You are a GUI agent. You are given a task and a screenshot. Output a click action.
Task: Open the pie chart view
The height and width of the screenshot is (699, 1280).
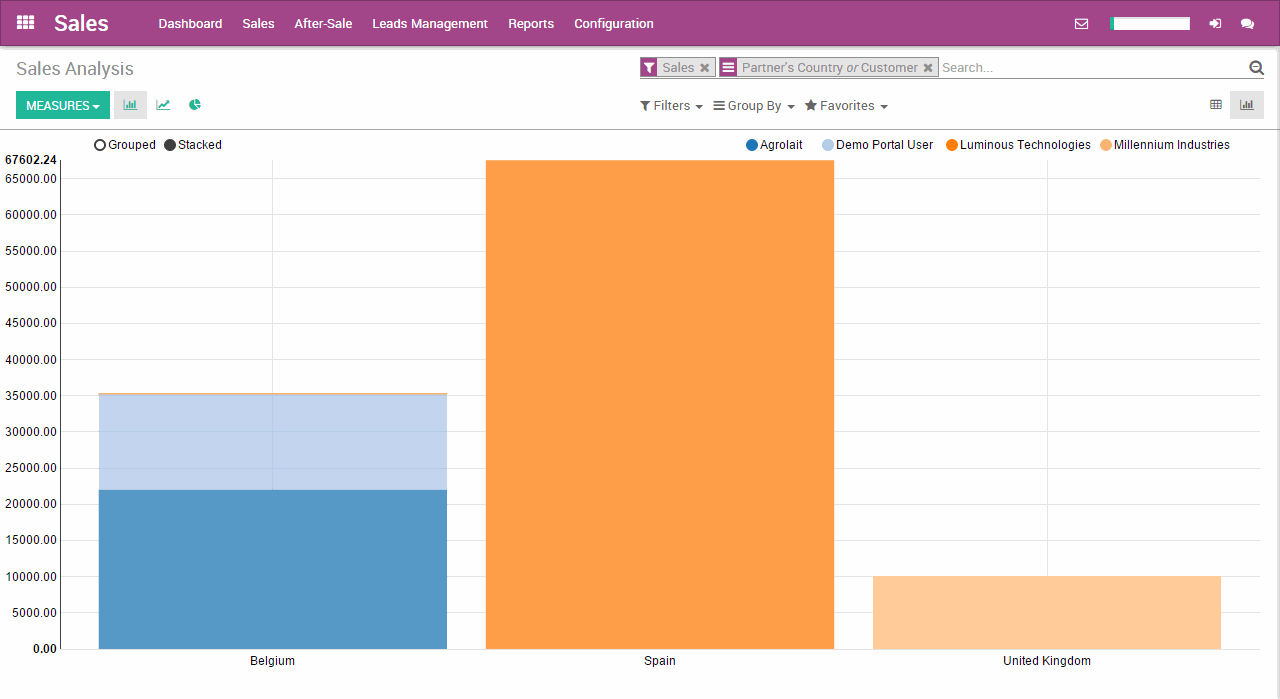pyautogui.click(x=194, y=104)
